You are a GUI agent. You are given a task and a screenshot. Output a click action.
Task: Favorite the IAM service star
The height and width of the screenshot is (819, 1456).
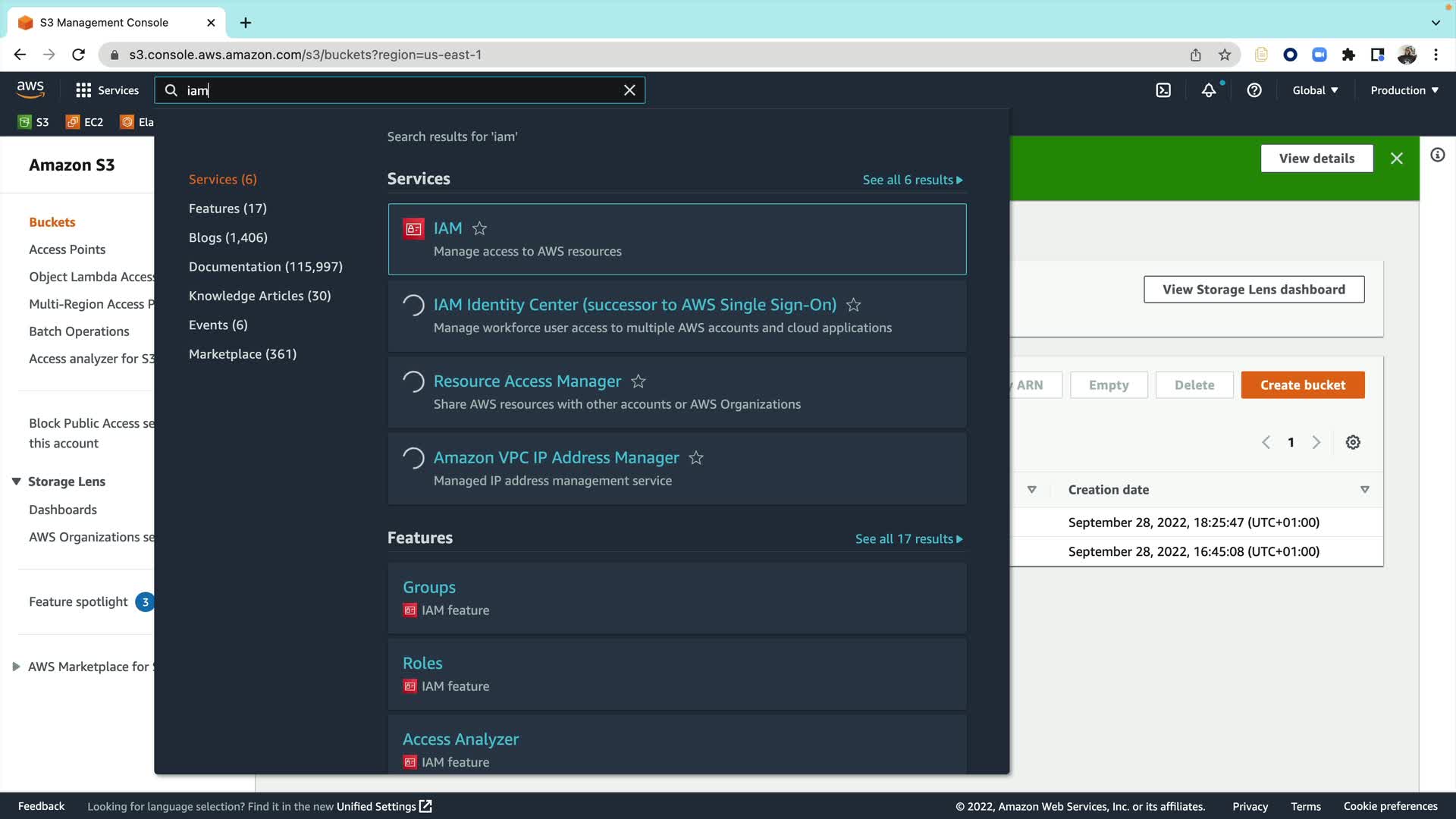pyautogui.click(x=479, y=228)
